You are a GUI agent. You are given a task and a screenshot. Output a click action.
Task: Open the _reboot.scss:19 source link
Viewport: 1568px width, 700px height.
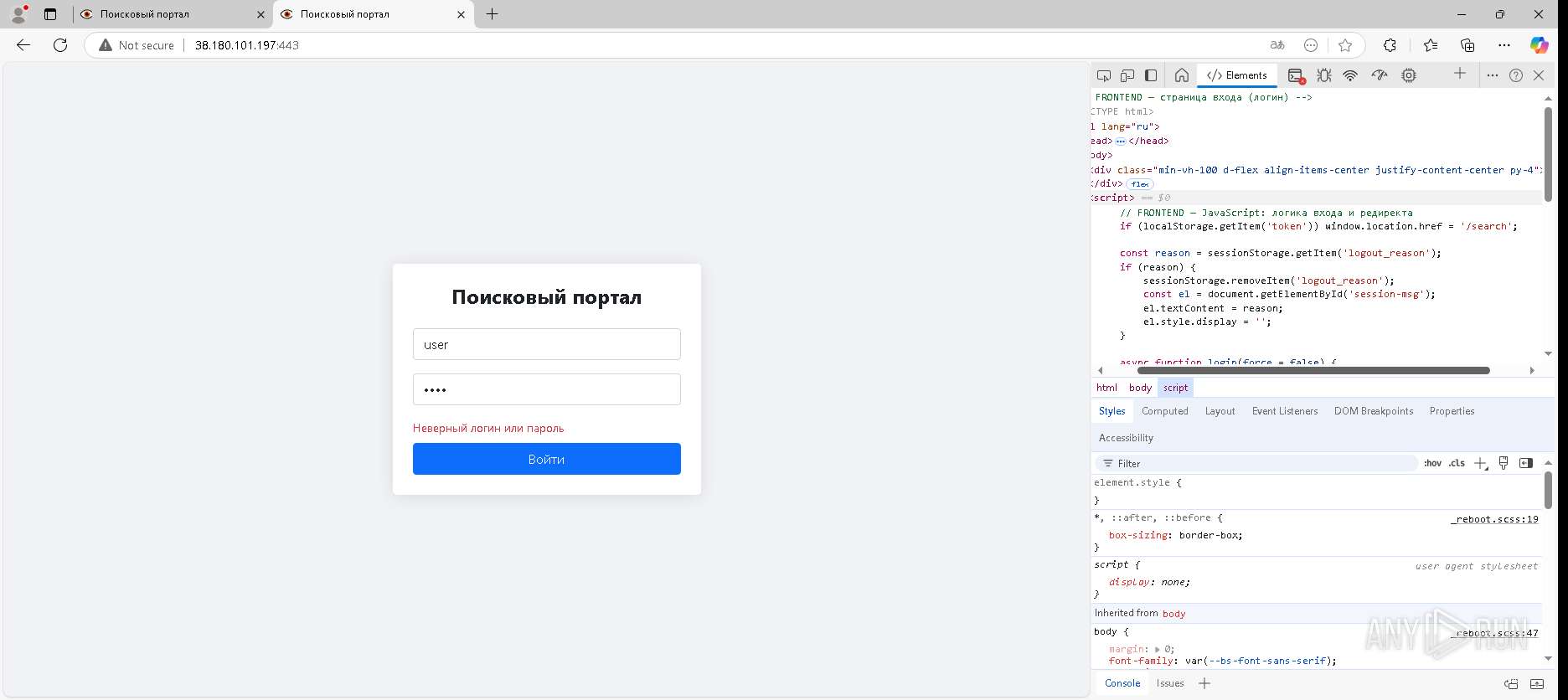point(1494,519)
